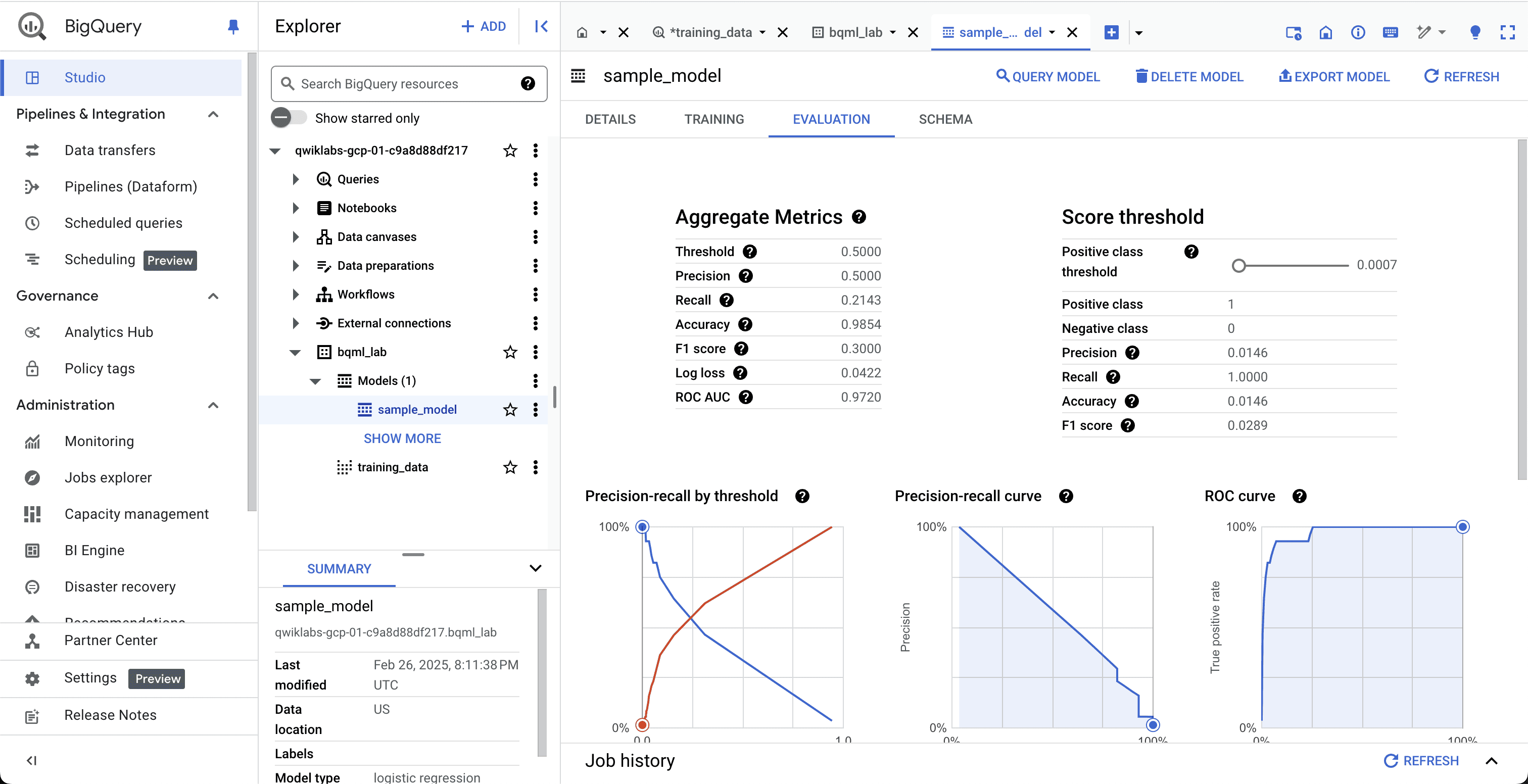
Task: Click the Gemini lightbulb icon in toolbar
Action: point(1474,32)
